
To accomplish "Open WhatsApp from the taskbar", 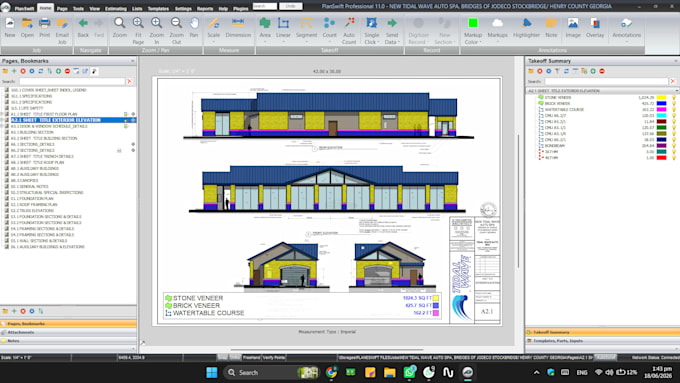I will coord(409,372).
